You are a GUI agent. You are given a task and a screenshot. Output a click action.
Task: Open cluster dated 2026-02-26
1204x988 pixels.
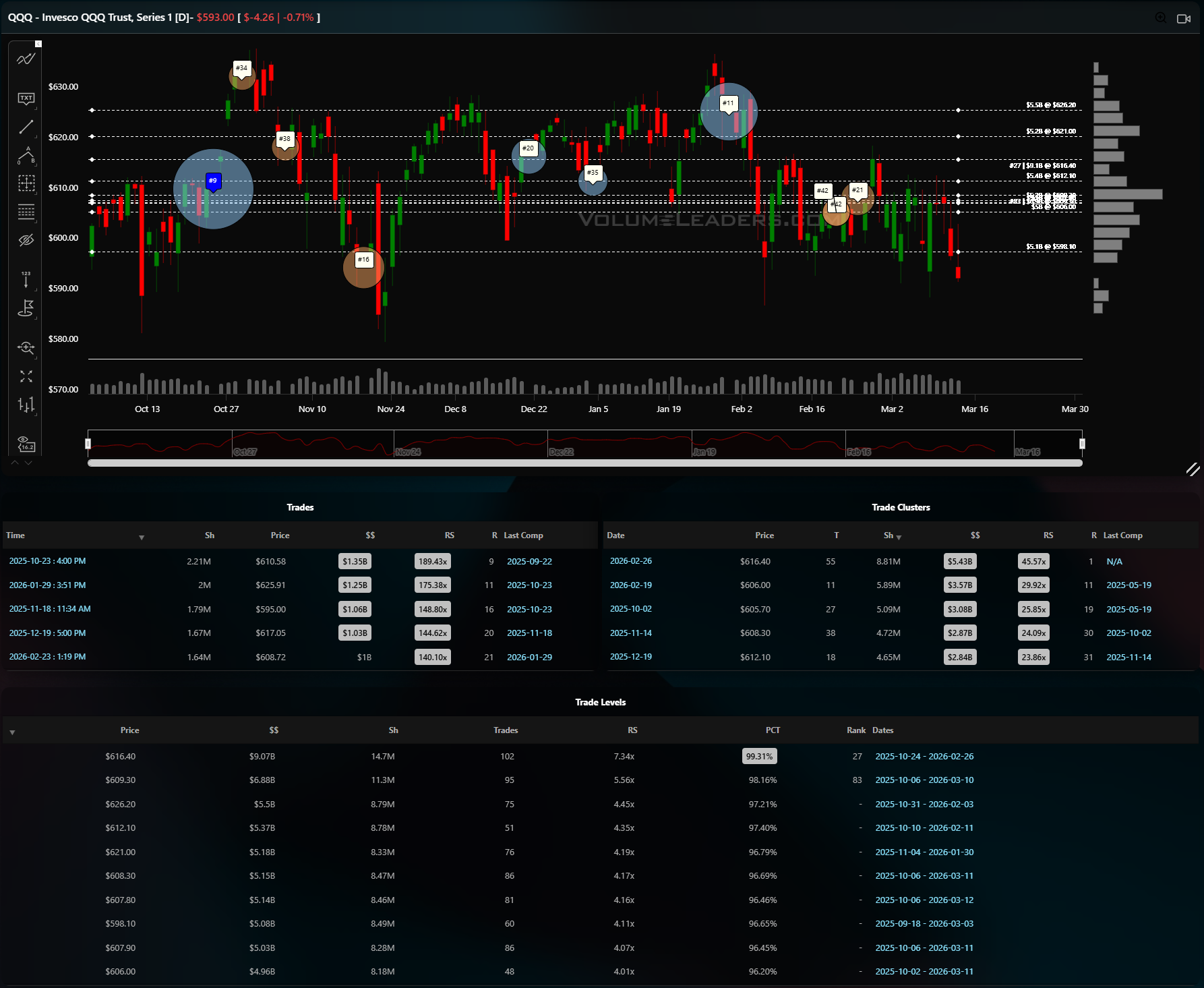coord(631,561)
